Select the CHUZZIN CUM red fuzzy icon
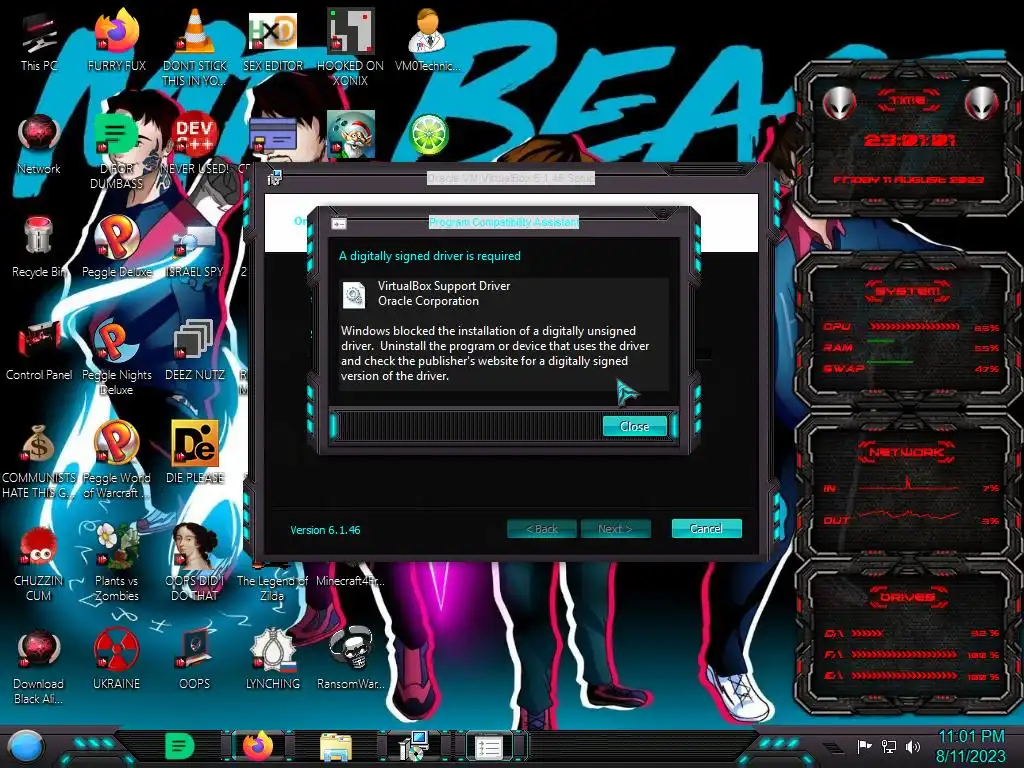1024x768 pixels. pos(39,564)
